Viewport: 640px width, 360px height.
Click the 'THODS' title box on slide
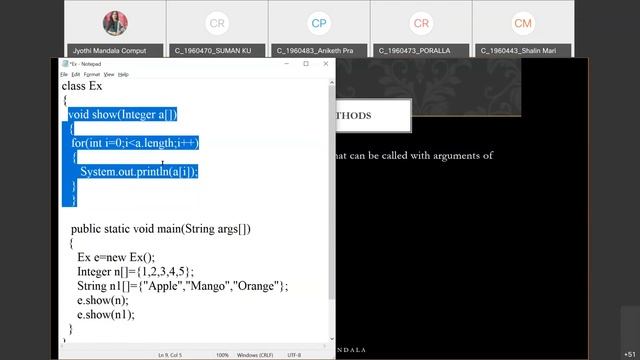(x=373, y=116)
